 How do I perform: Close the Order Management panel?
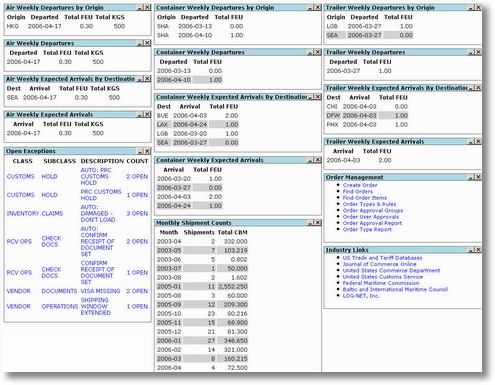[478, 177]
